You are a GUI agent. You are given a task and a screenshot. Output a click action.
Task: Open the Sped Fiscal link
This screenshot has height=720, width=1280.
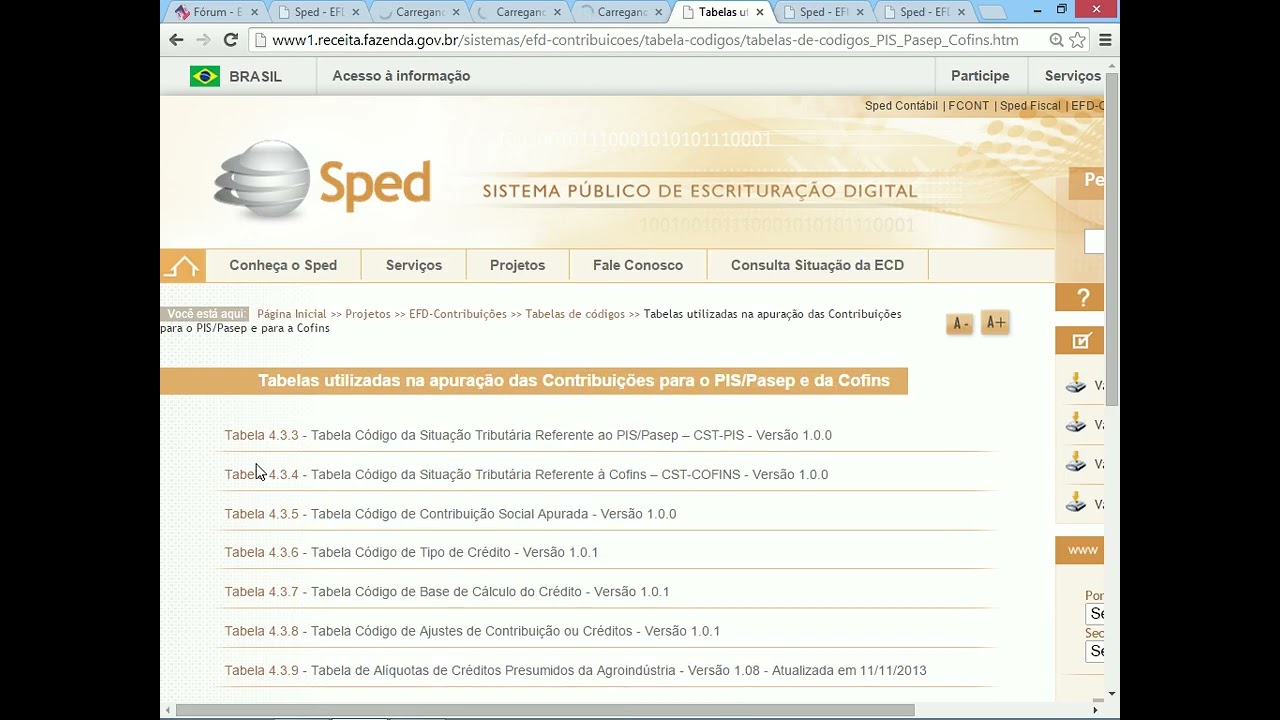1030,106
